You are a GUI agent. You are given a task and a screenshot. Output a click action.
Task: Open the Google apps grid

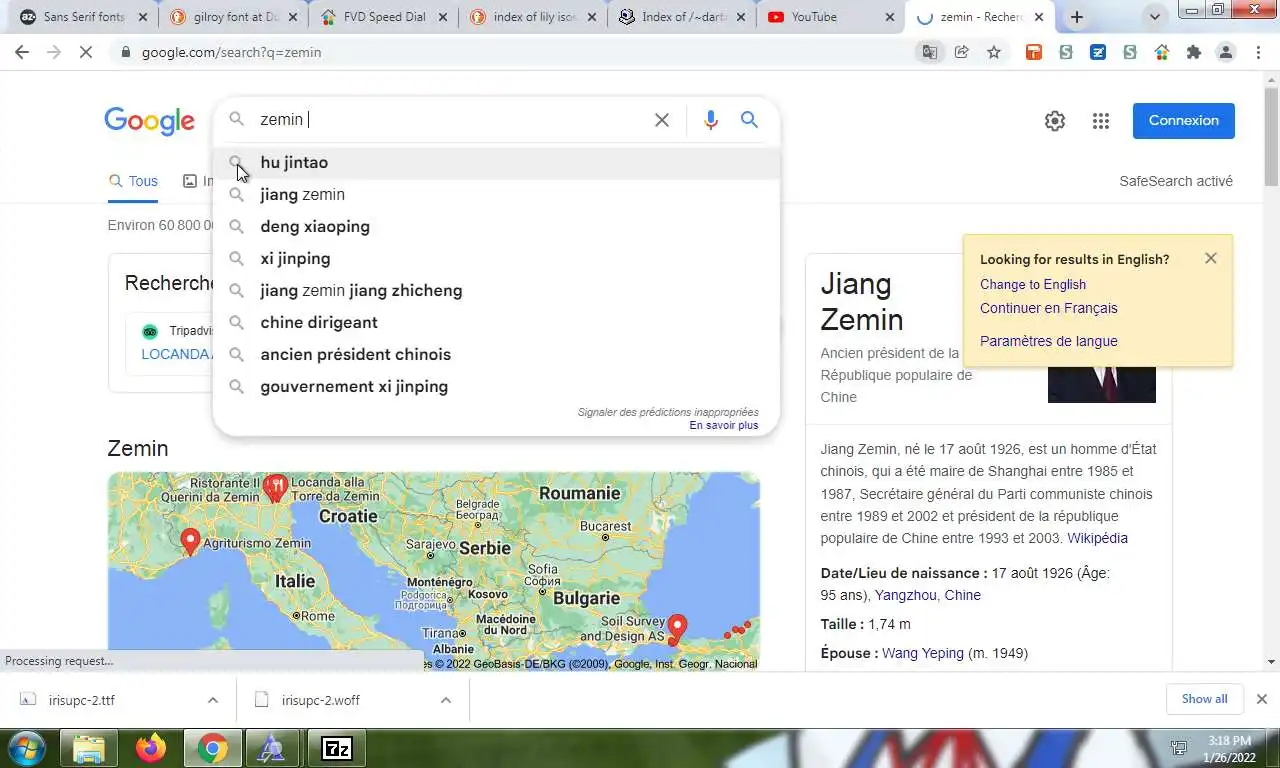point(1101,121)
